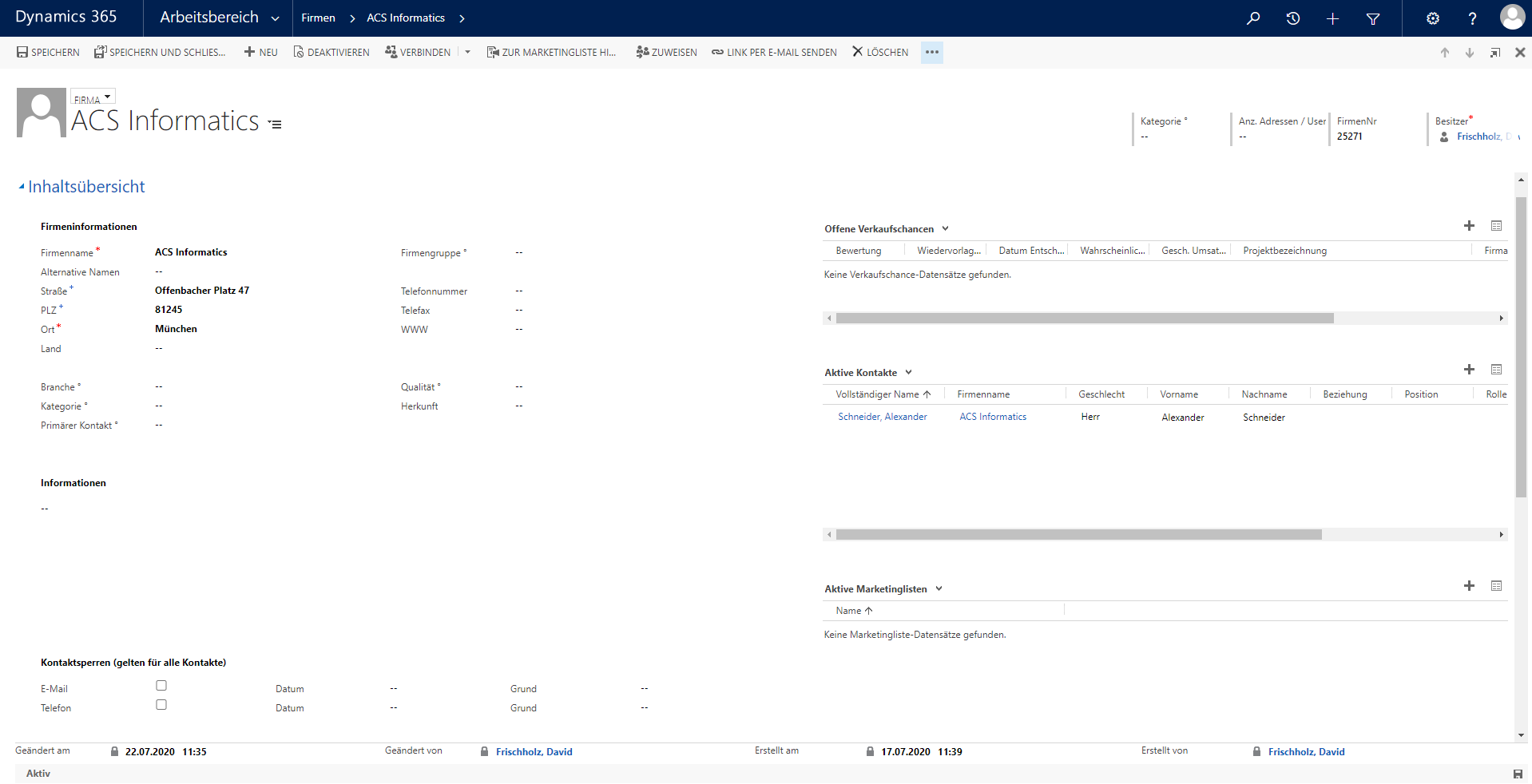Open the search icon in top bar
The height and width of the screenshot is (784, 1532).
[1253, 18]
